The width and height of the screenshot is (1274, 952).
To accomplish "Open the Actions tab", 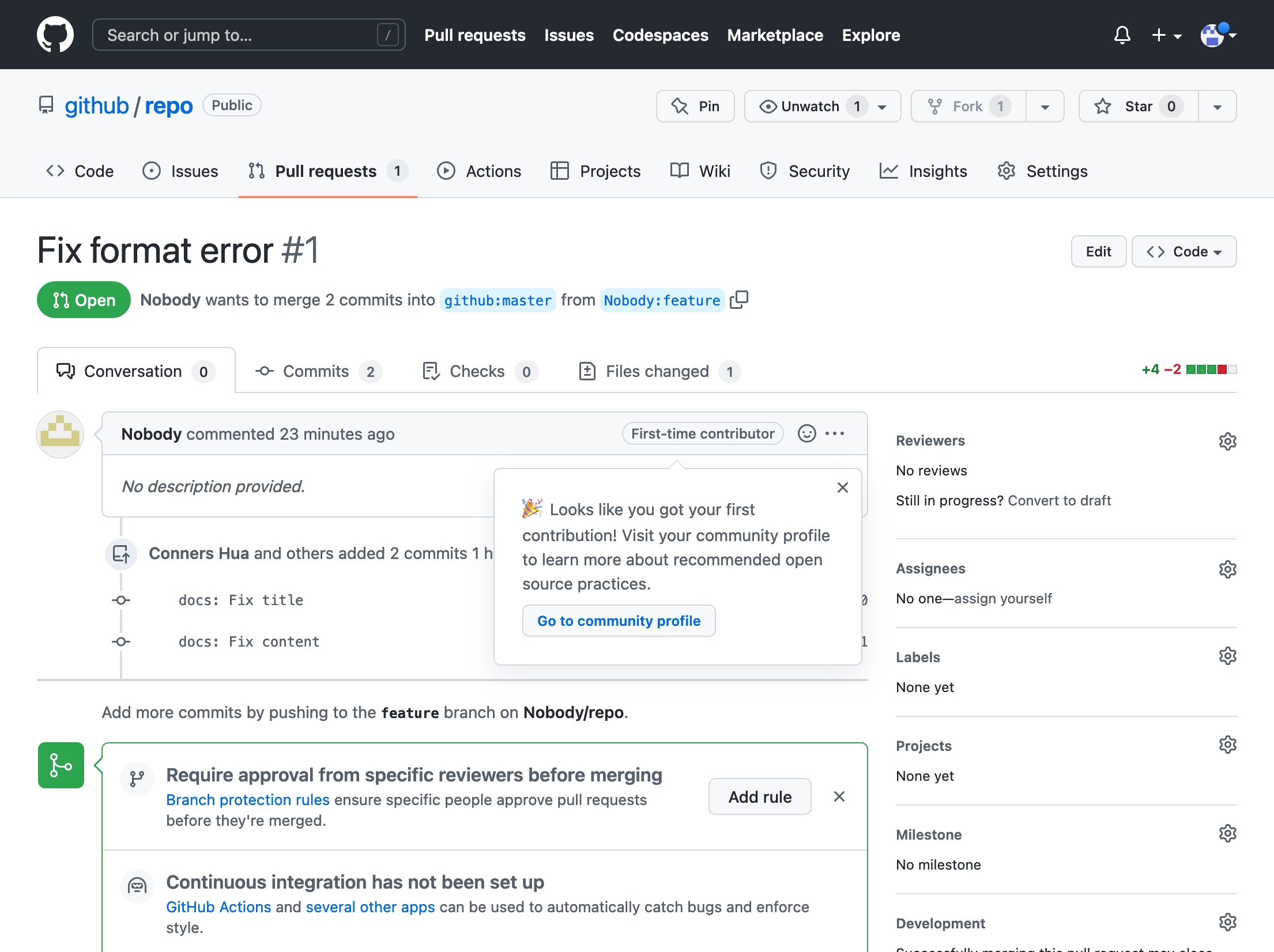I will 479,171.
